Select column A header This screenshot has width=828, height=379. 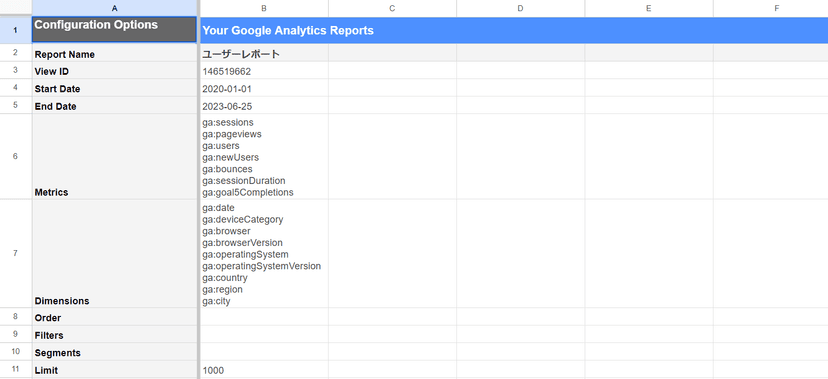[115, 8]
